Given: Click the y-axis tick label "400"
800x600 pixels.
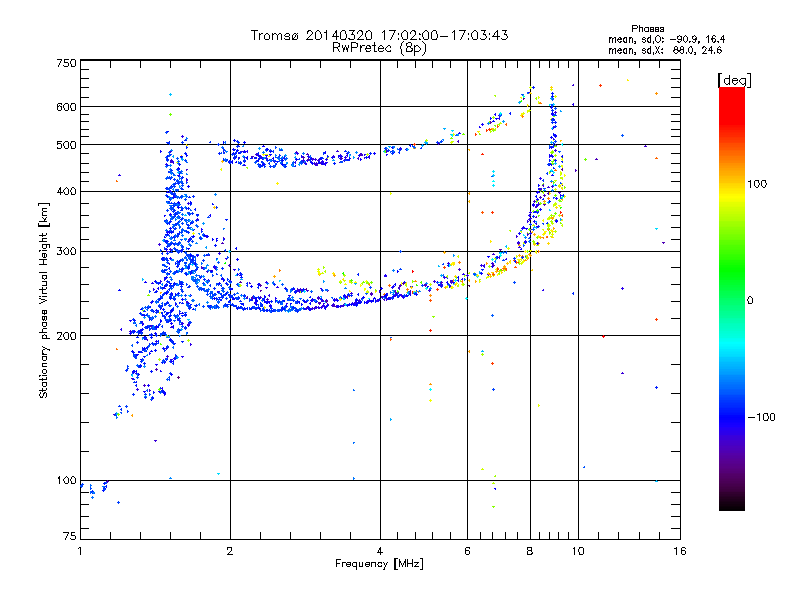Looking at the screenshot, I should tap(66, 192).
